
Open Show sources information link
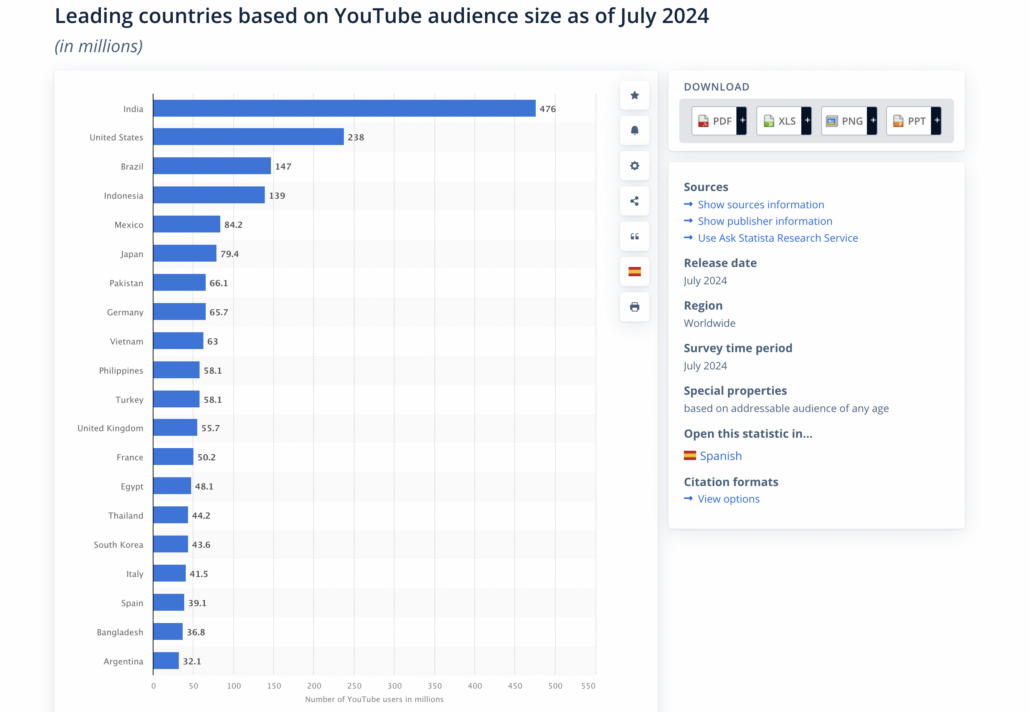tap(760, 204)
